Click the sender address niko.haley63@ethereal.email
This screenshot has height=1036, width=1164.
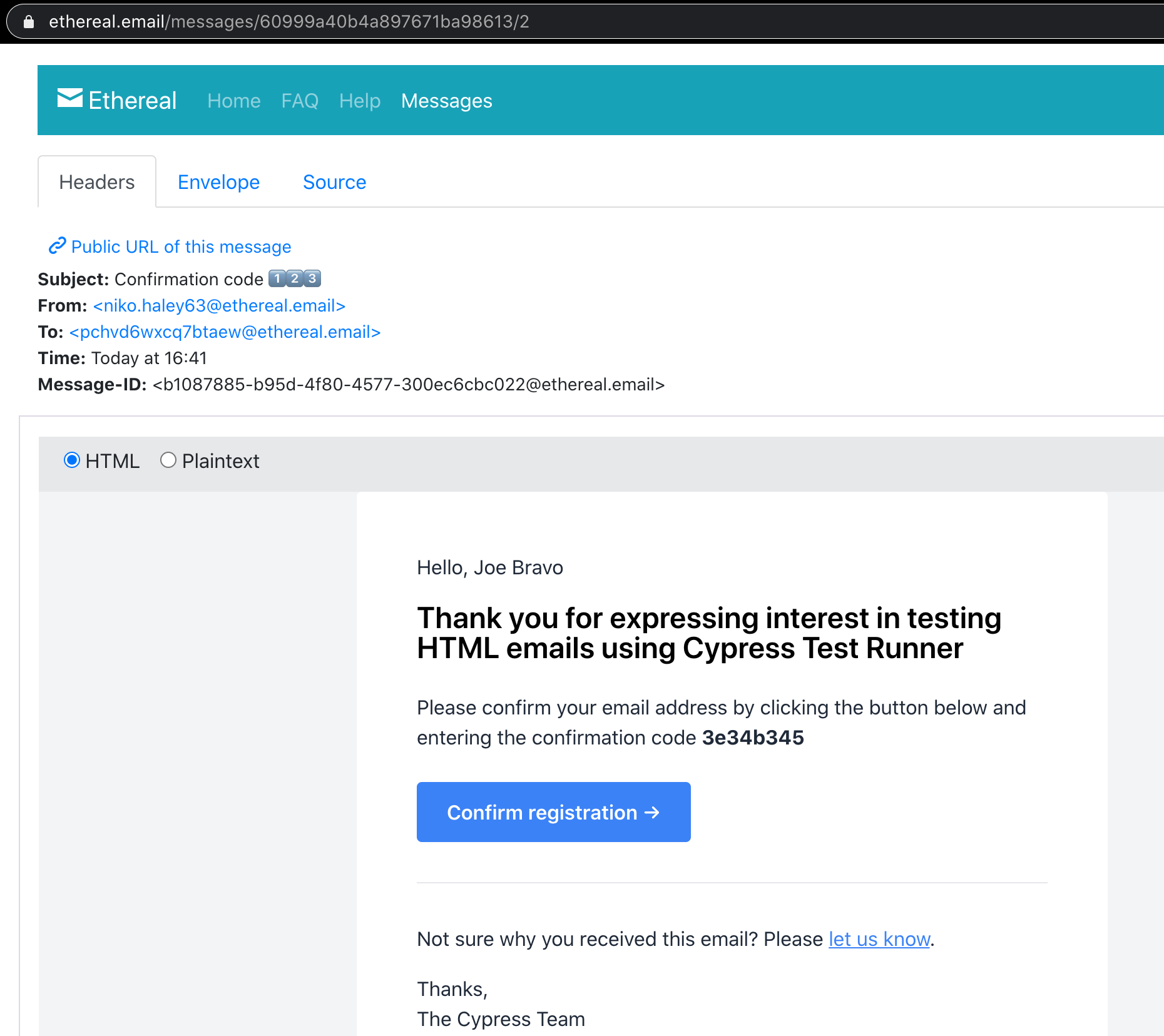point(219,305)
